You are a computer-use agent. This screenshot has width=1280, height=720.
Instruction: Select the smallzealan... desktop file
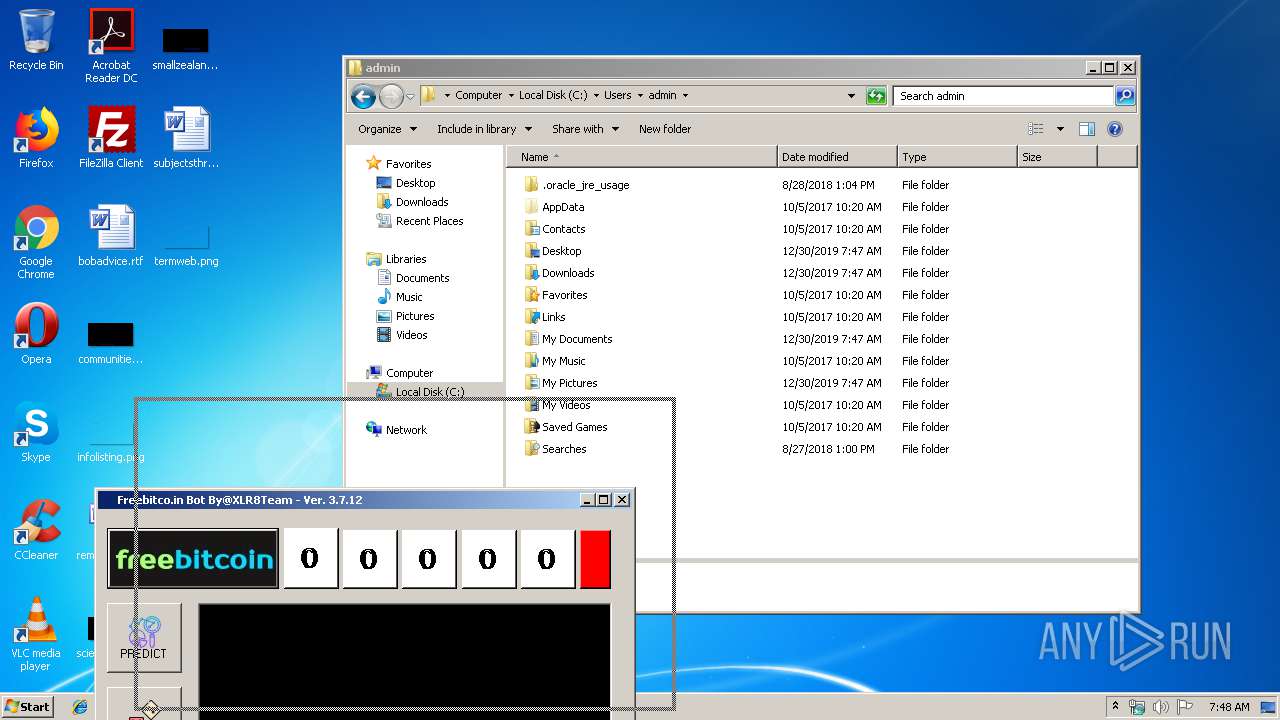pyautogui.click(x=185, y=49)
